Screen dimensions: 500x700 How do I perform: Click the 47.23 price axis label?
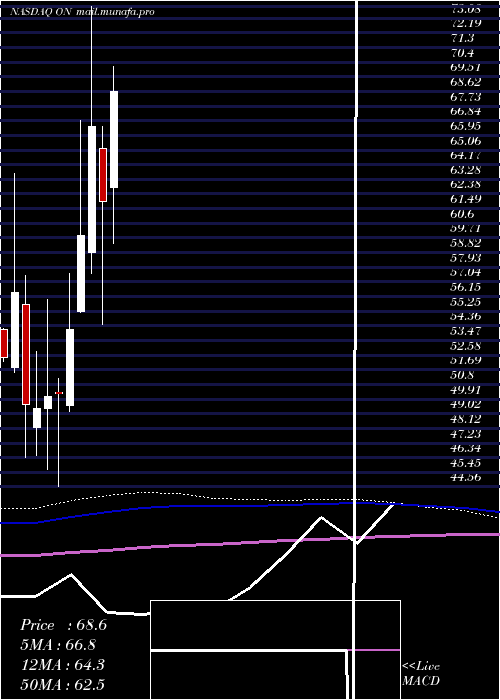pyautogui.click(x=465, y=433)
